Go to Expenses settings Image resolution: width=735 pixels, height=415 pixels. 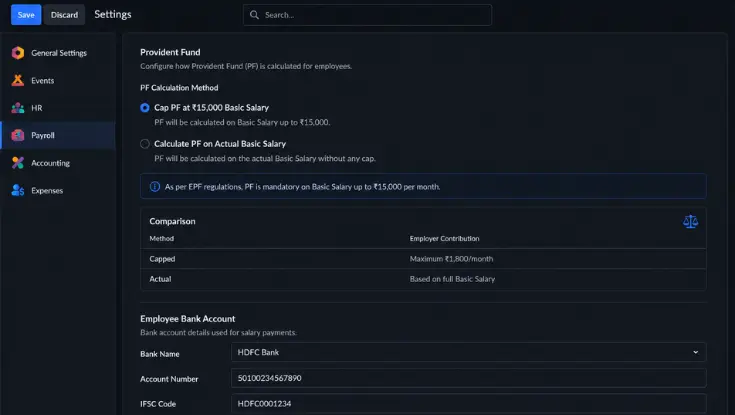59,190
